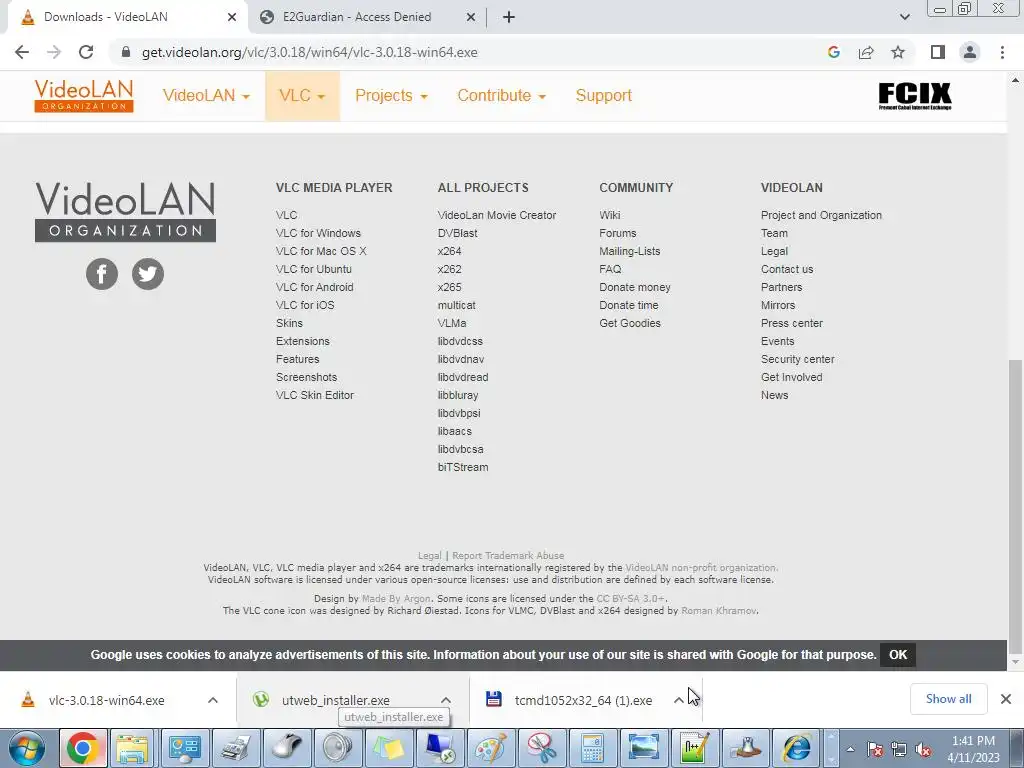The width and height of the screenshot is (1024, 768).
Task: Expand the VLC navigation dropdown
Action: pyautogui.click(x=302, y=95)
